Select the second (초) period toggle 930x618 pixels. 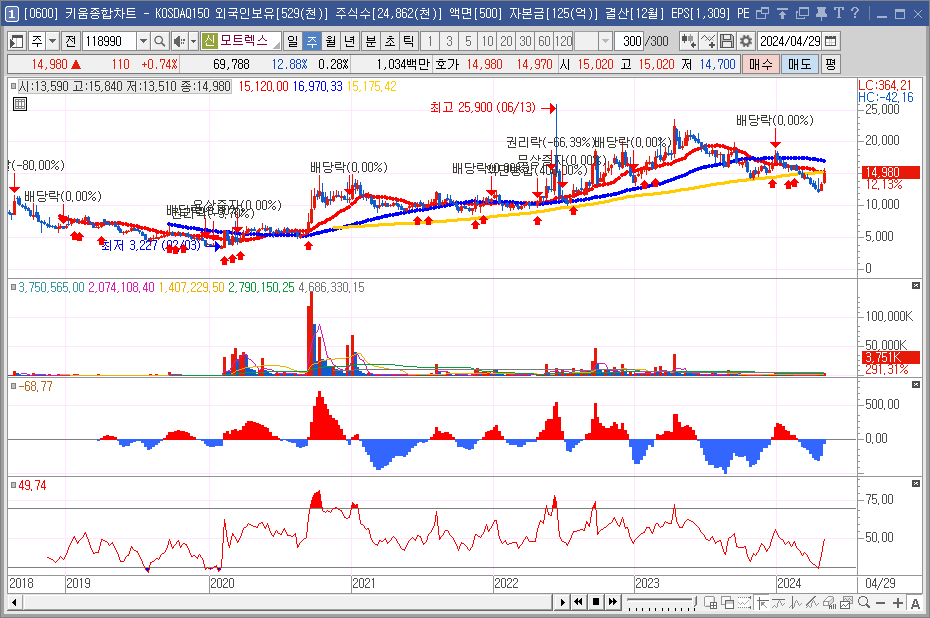click(x=390, y=41)
